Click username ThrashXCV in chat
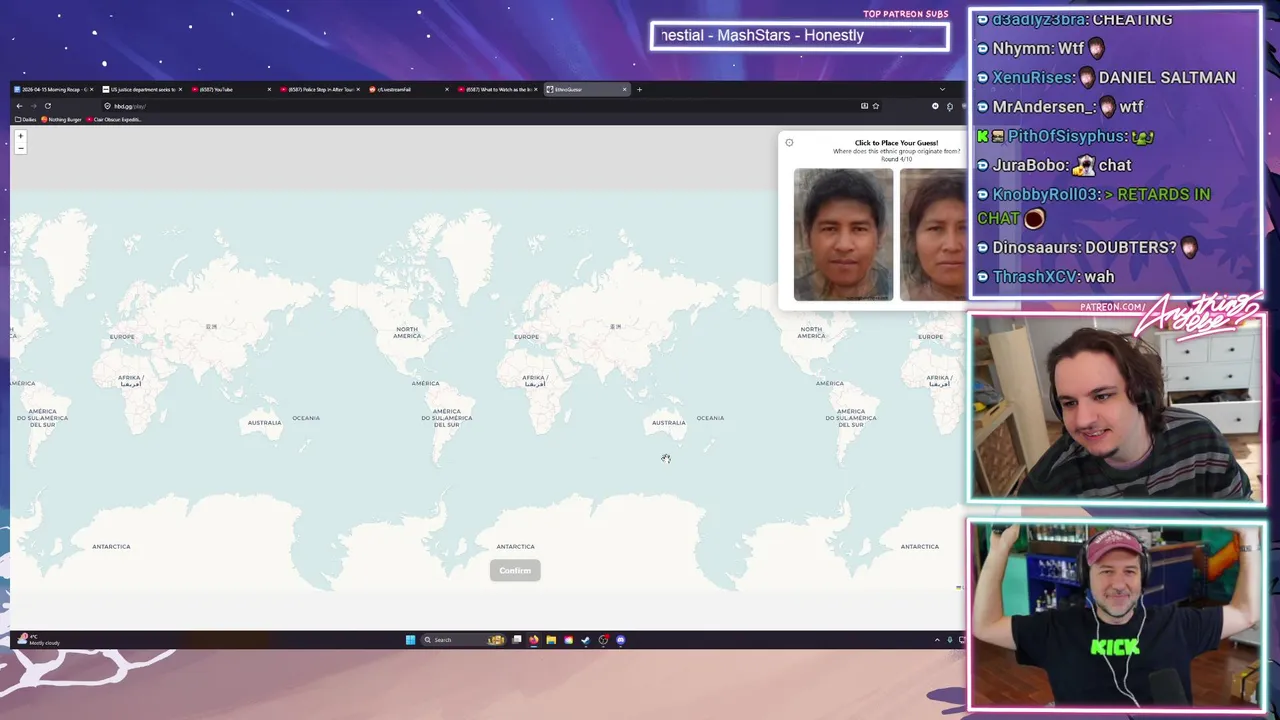Screen dimensions: 1280x720 tap(1036, 276)
